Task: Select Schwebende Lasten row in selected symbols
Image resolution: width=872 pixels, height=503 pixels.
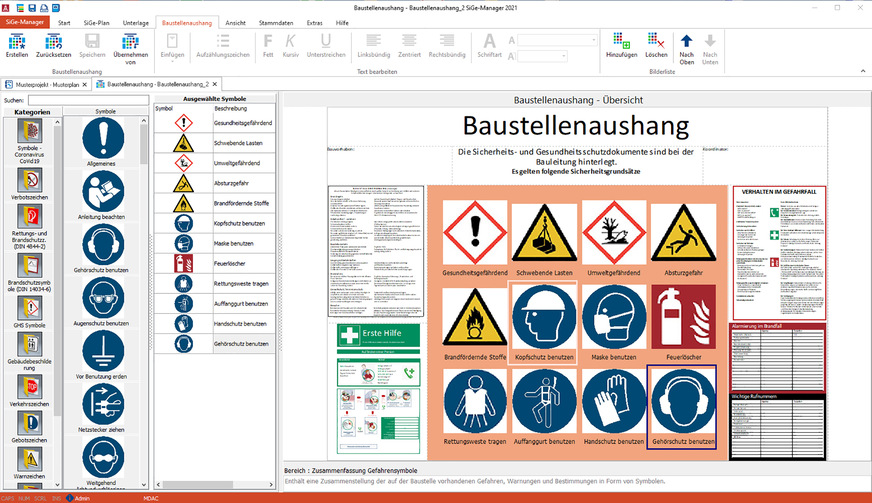Action: 215,143
